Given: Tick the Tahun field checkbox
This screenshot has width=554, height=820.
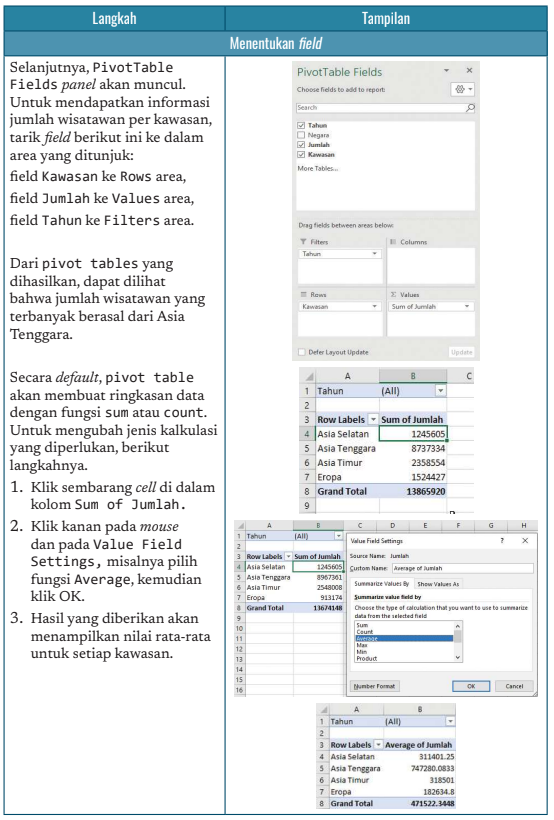Looking at the screenshot, I should pyautogui.click(x=301, y=126).
